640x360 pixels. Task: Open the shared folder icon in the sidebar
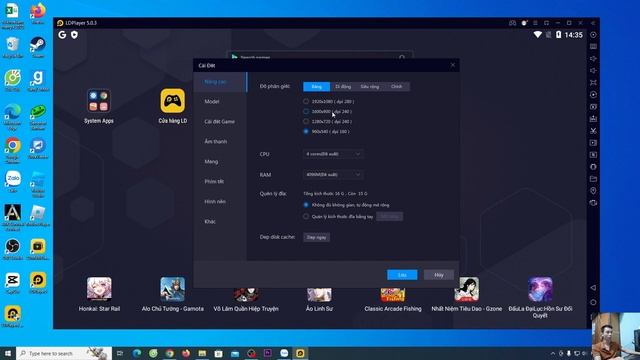593,179
